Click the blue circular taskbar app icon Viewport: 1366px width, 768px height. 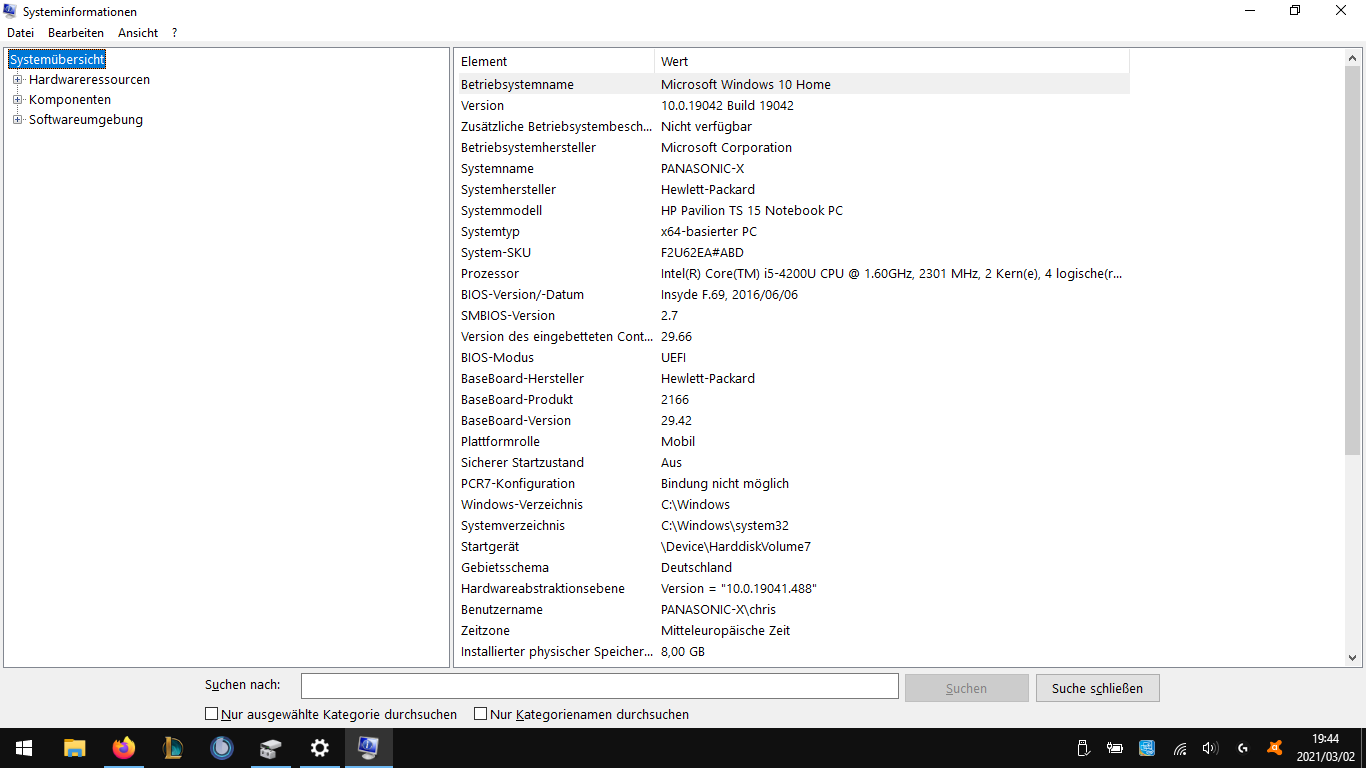pyautogui.click(x=221, y=748)
